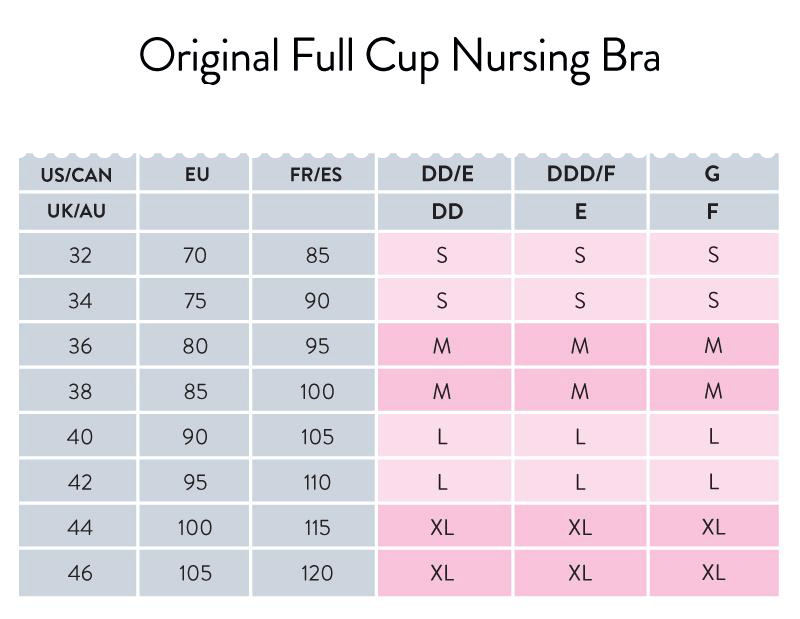800x619 pixels.
Task: Select band size 46 cell
Action: 78,573
